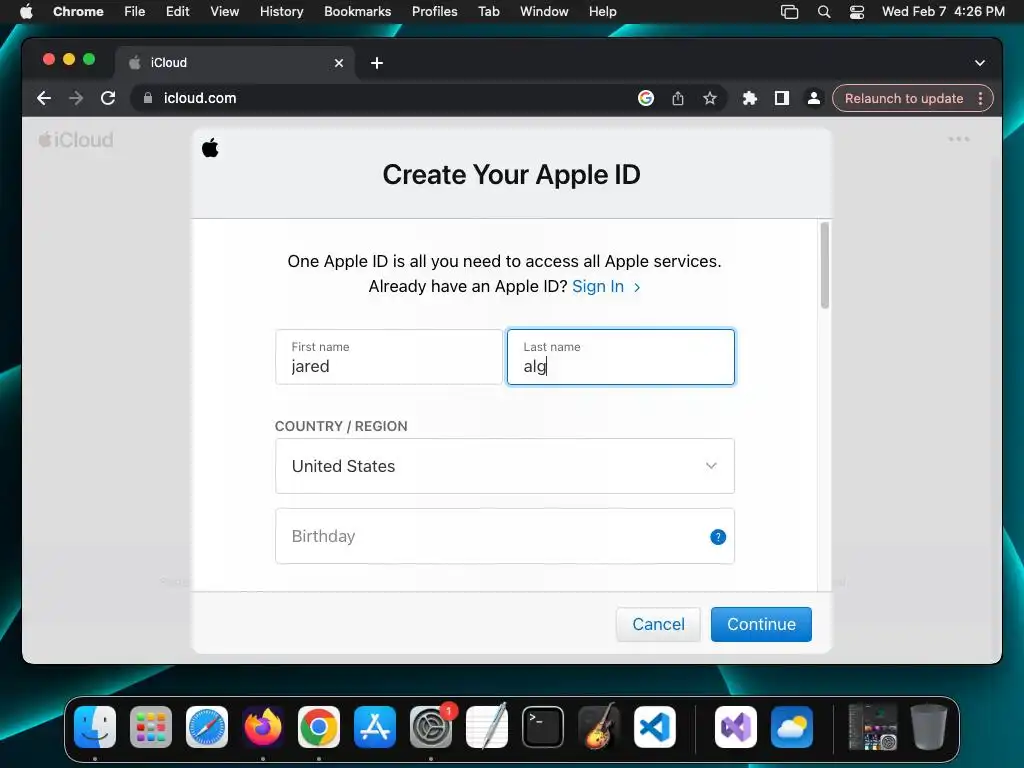Click the lock icon beside icloud.com
Viewport: 1024px width, 768px height.
148,98
